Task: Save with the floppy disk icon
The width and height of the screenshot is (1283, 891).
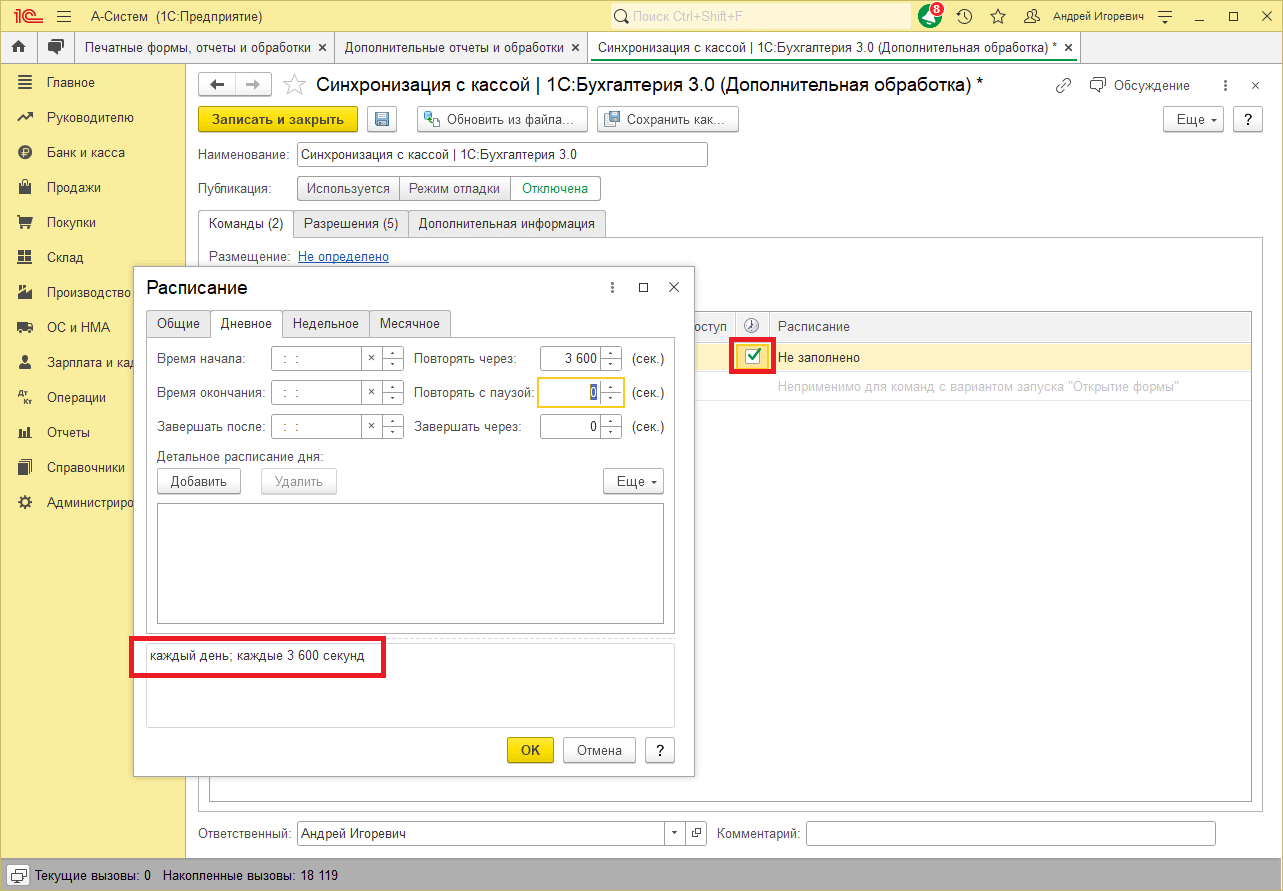Action: (x=382, y=119)
